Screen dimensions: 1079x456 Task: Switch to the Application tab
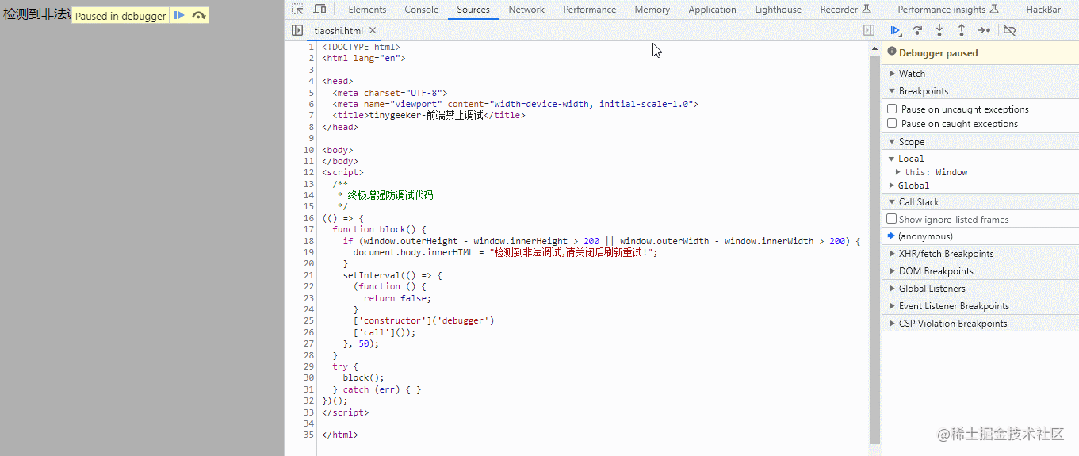coord(712,10)
